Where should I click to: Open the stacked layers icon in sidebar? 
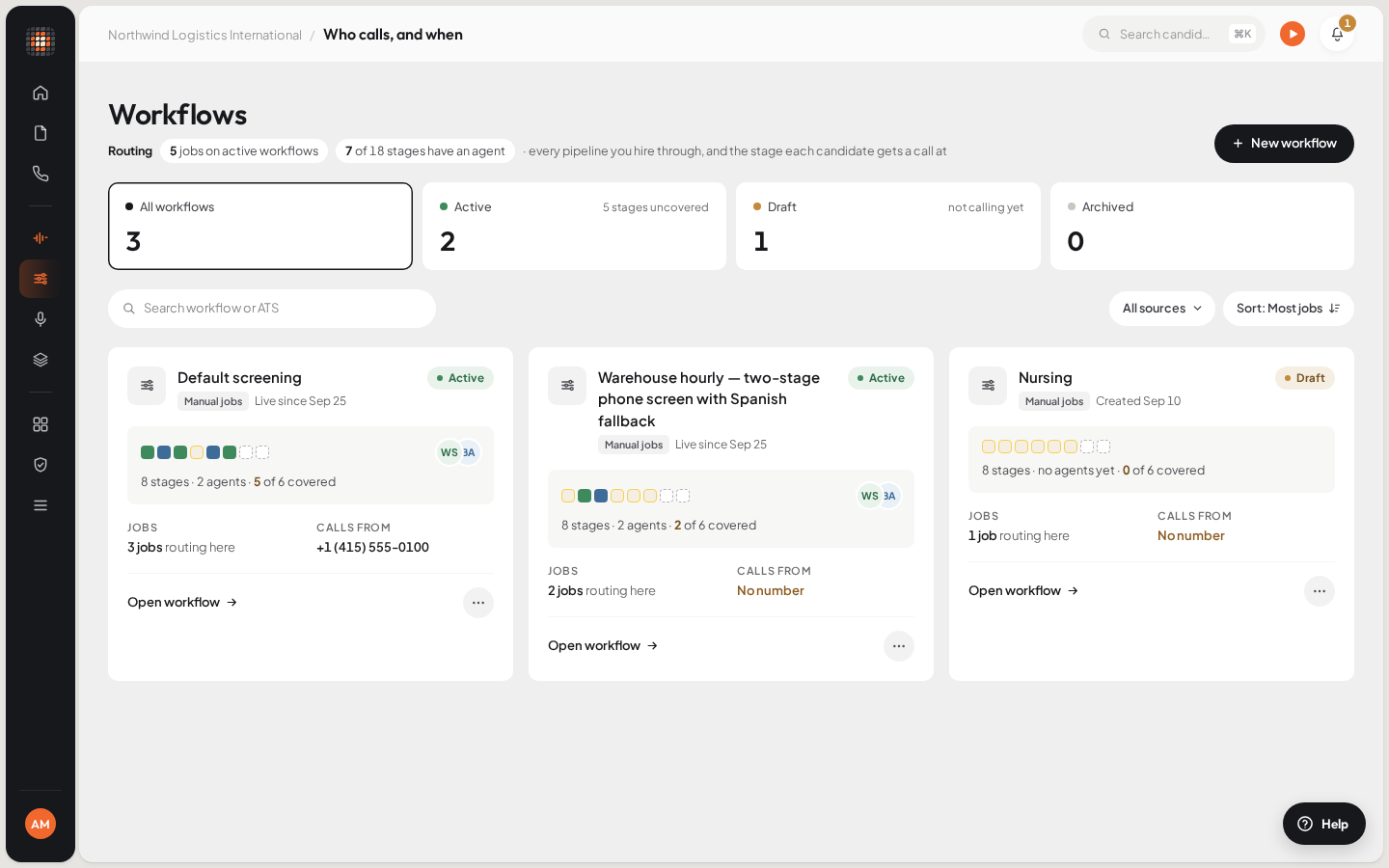click(41, 360)
